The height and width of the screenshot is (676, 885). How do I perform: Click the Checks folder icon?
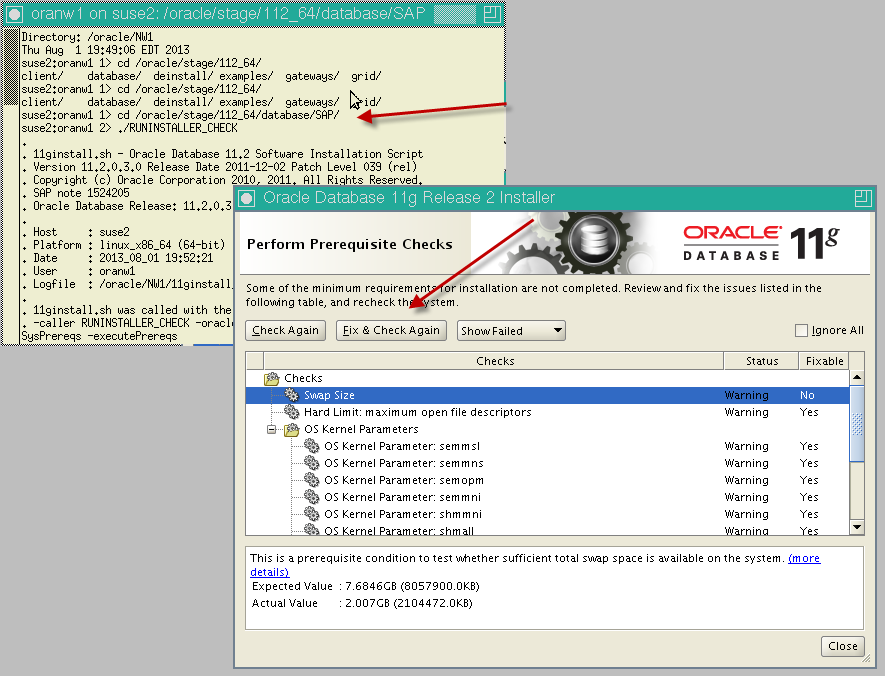click(271, 379)
